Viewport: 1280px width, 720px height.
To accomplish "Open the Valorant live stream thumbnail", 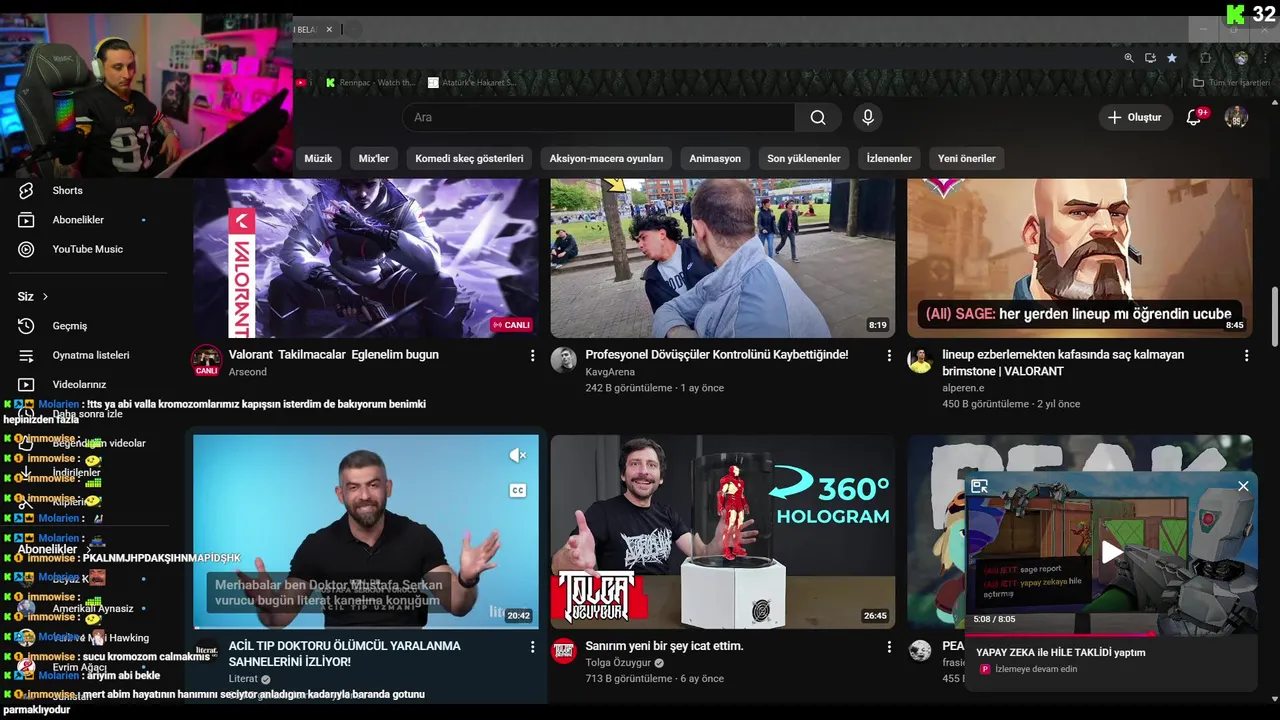I will [x=366, y=258].
